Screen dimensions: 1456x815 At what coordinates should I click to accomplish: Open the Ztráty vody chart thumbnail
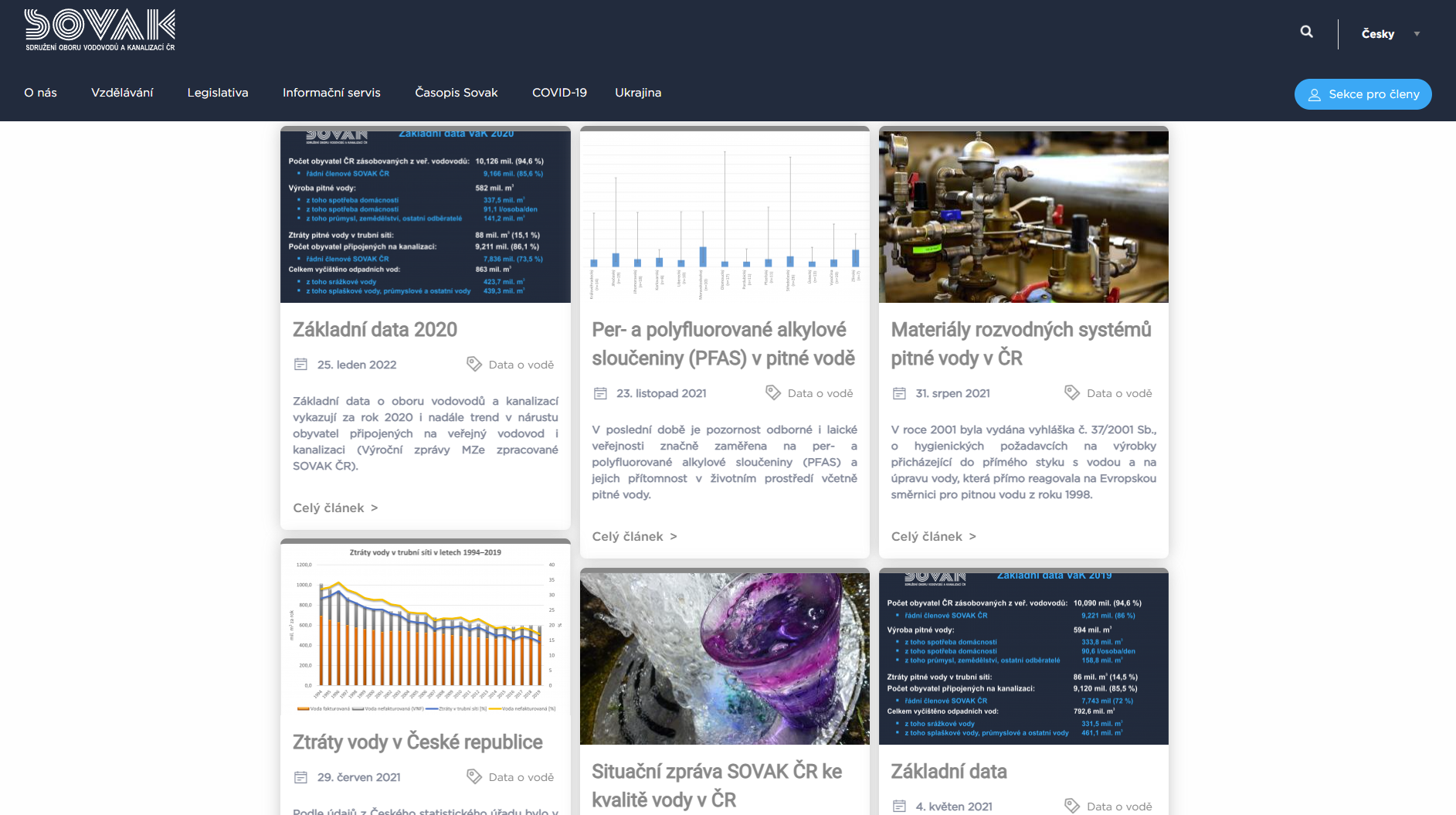pos(426,629)
